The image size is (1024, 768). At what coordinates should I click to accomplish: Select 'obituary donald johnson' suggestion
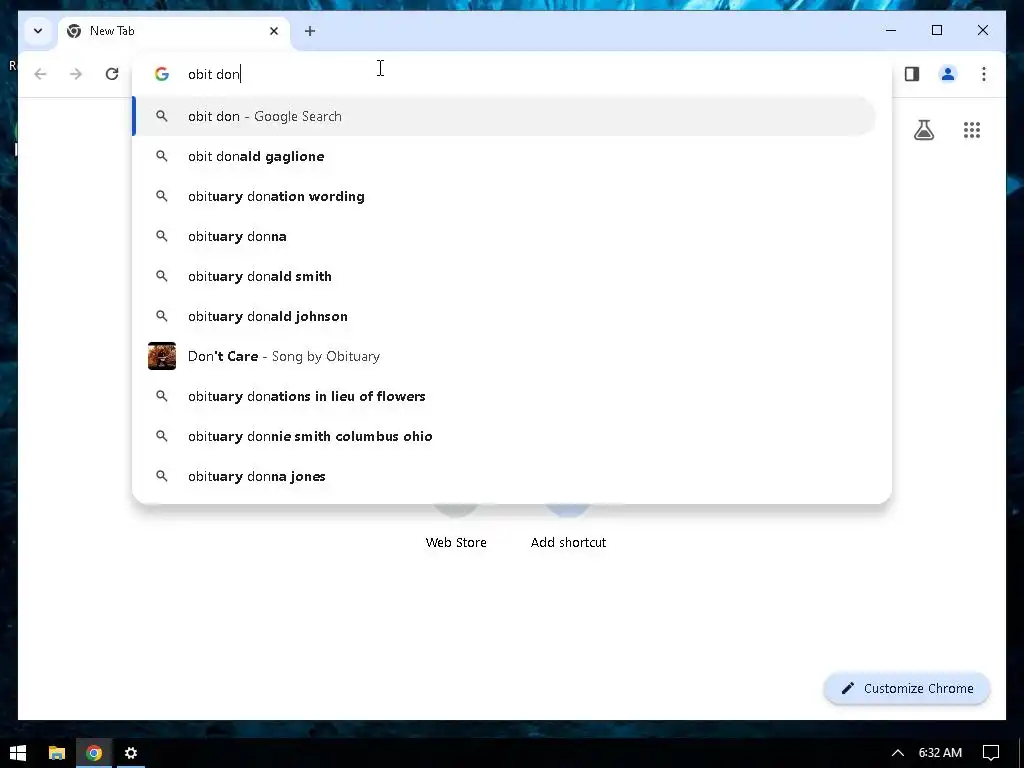pyautogui.click(x=504, y=316)
